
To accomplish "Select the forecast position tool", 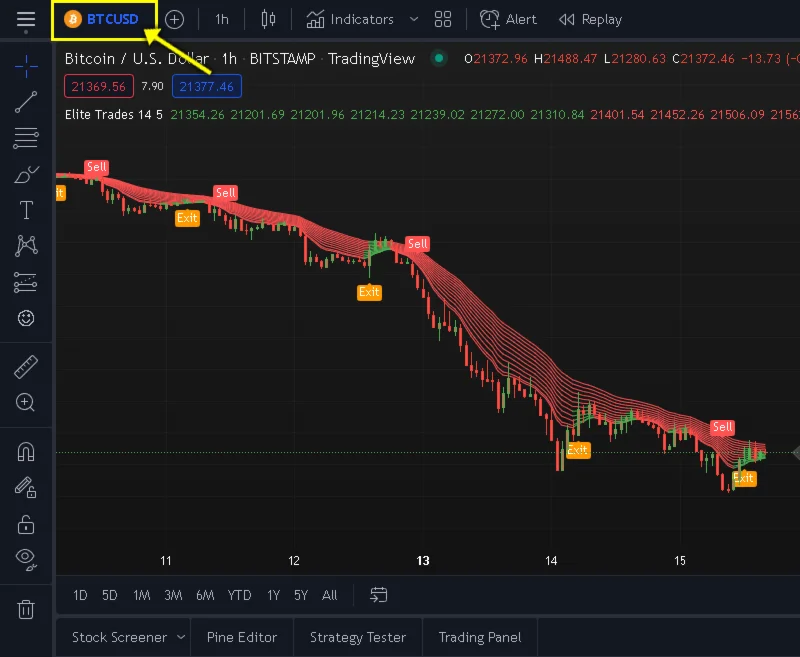I will tap(26, 282).
